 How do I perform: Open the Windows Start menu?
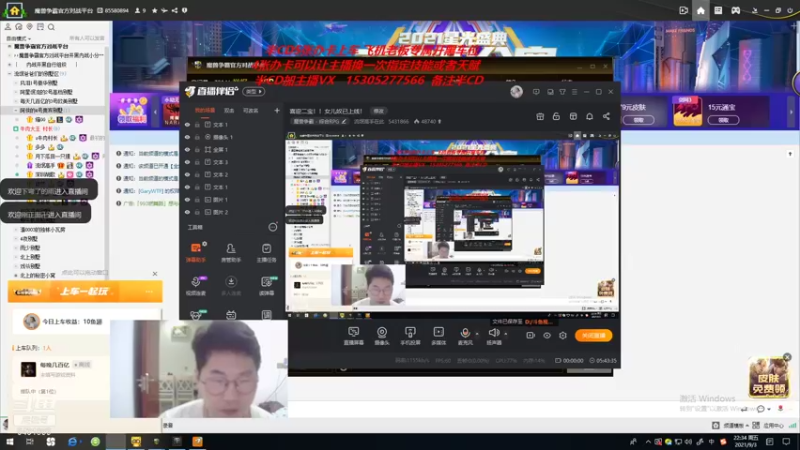click(x=10, y=442)
